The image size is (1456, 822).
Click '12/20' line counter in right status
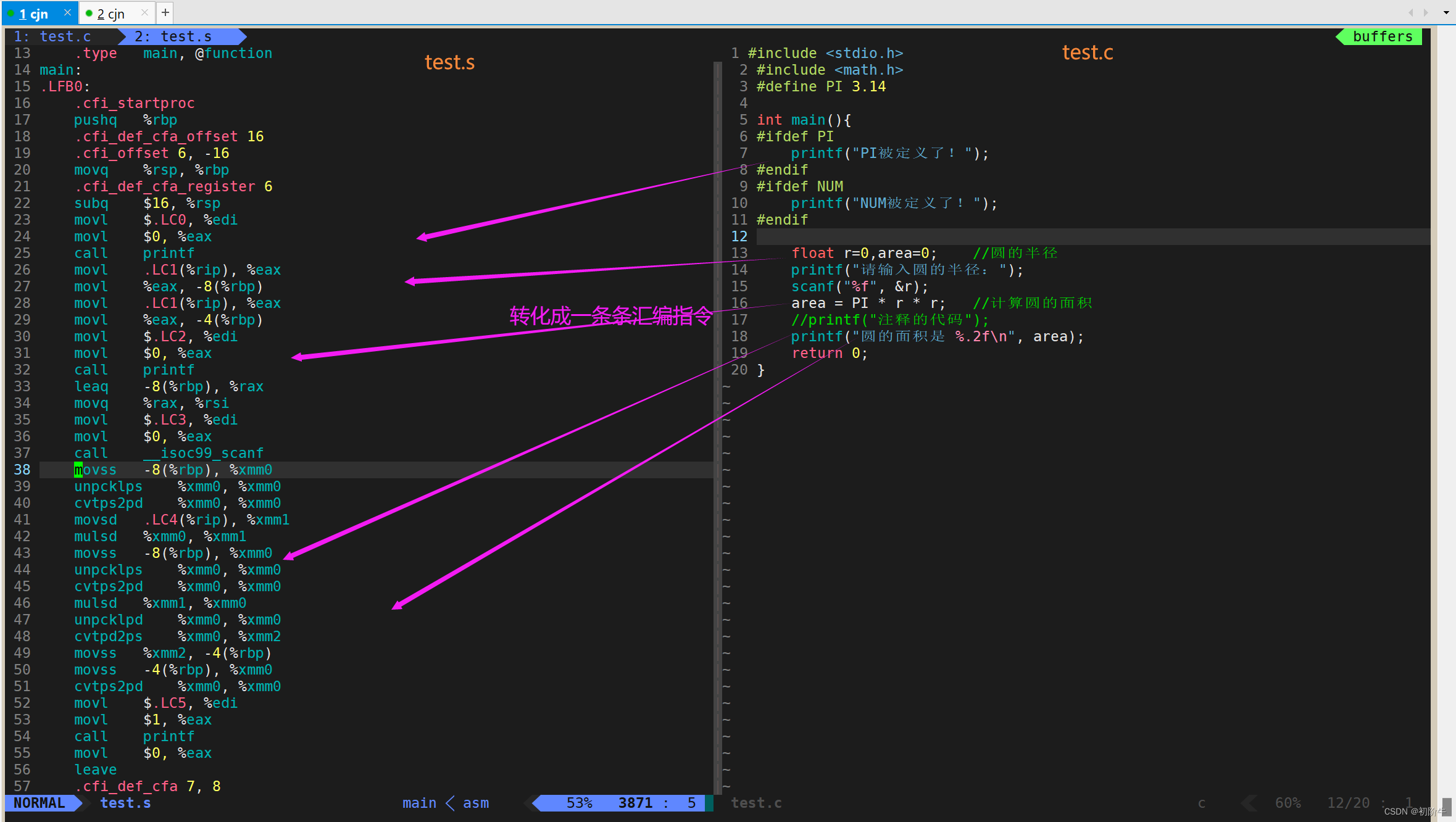pos(1349,803)
